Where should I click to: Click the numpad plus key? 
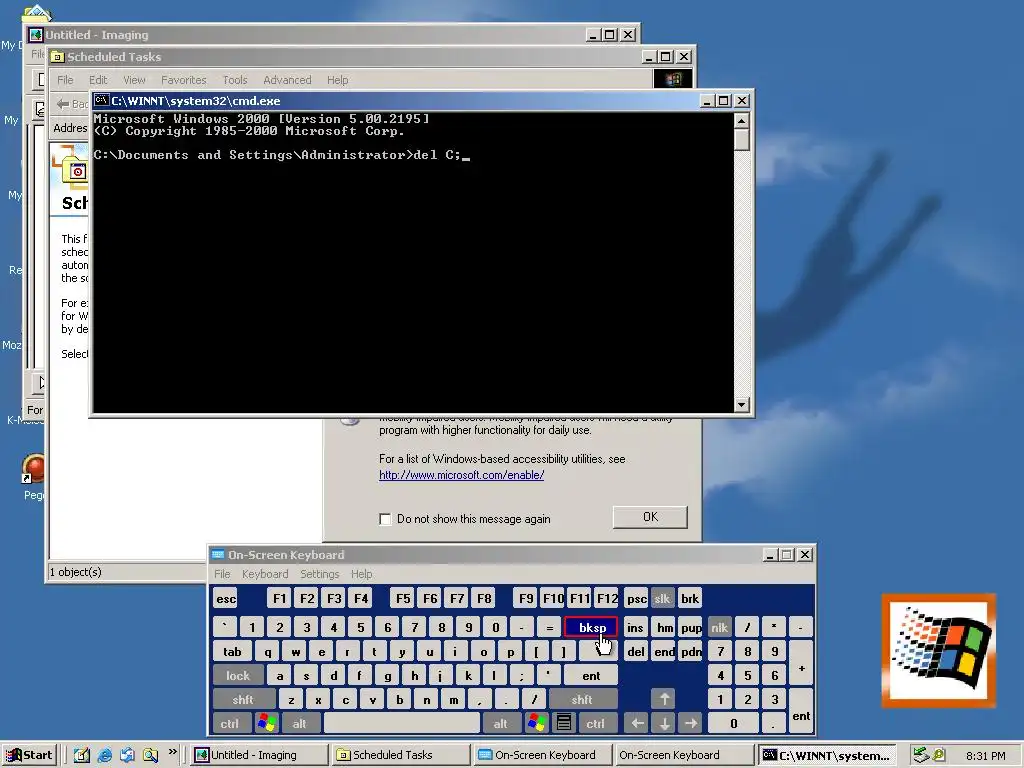(801, 664)
